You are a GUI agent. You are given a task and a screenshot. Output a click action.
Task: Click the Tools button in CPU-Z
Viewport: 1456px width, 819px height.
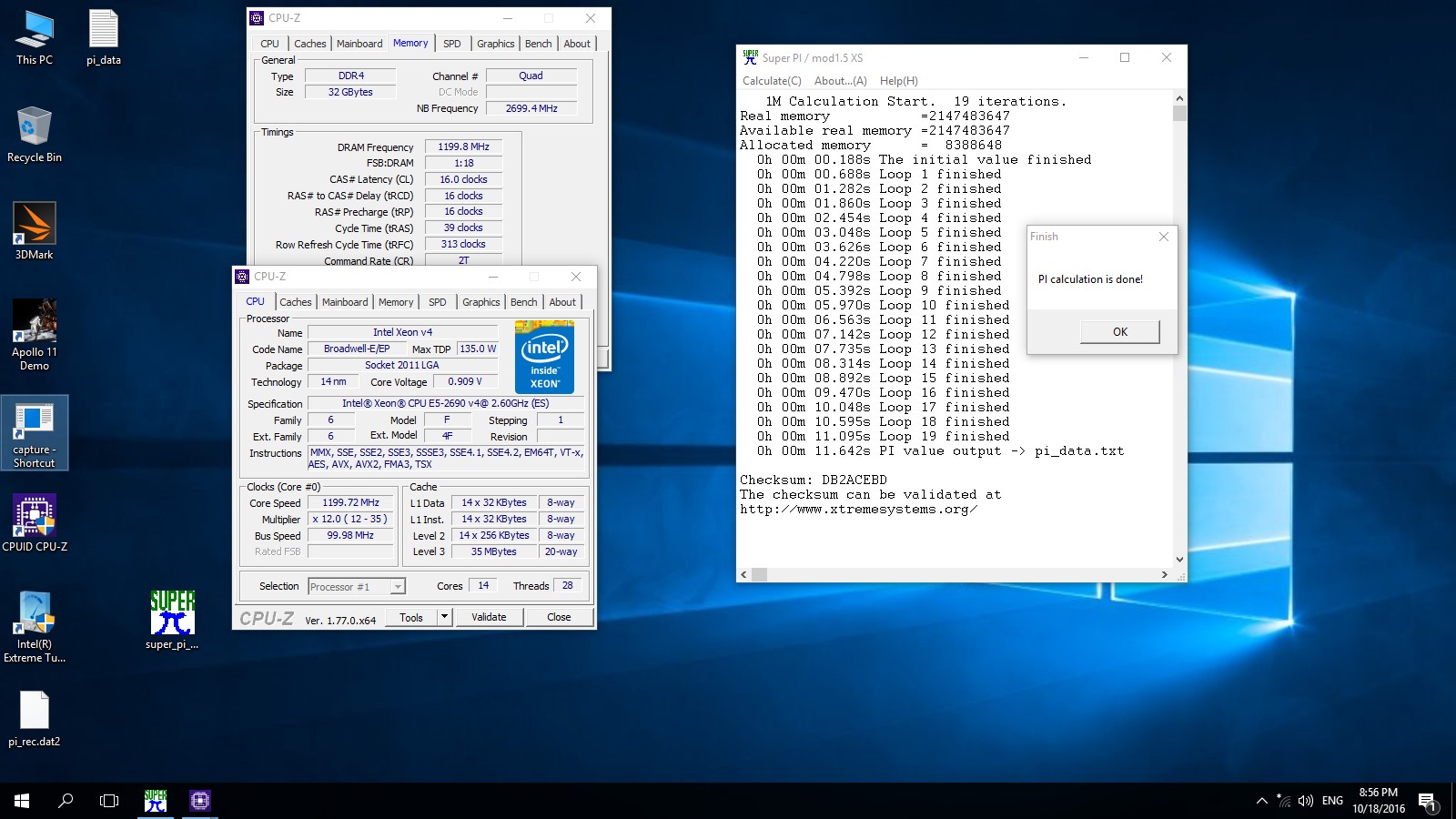pyautogui.click(x=411, y=617)
